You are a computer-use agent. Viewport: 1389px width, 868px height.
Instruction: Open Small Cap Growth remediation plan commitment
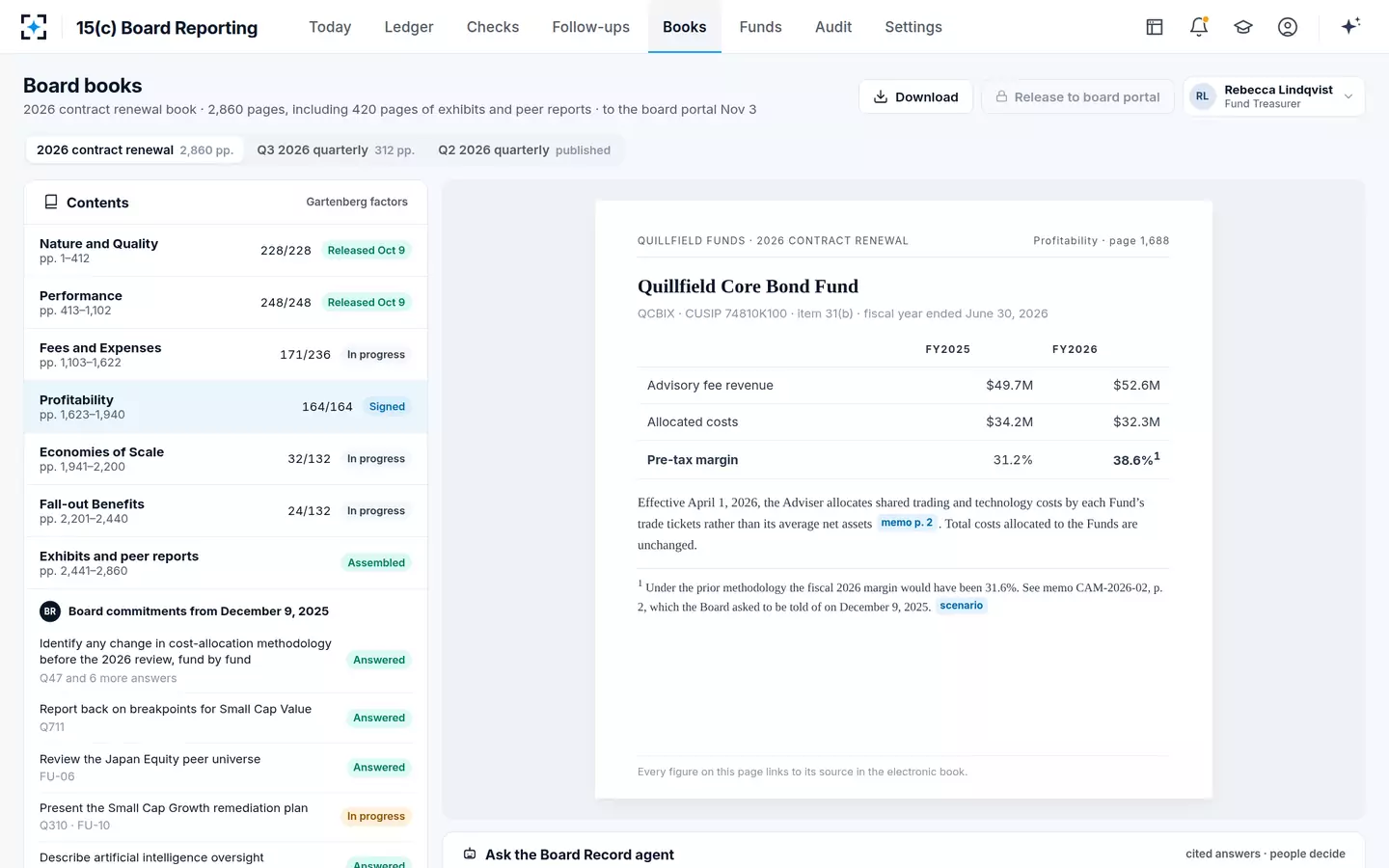226,817
